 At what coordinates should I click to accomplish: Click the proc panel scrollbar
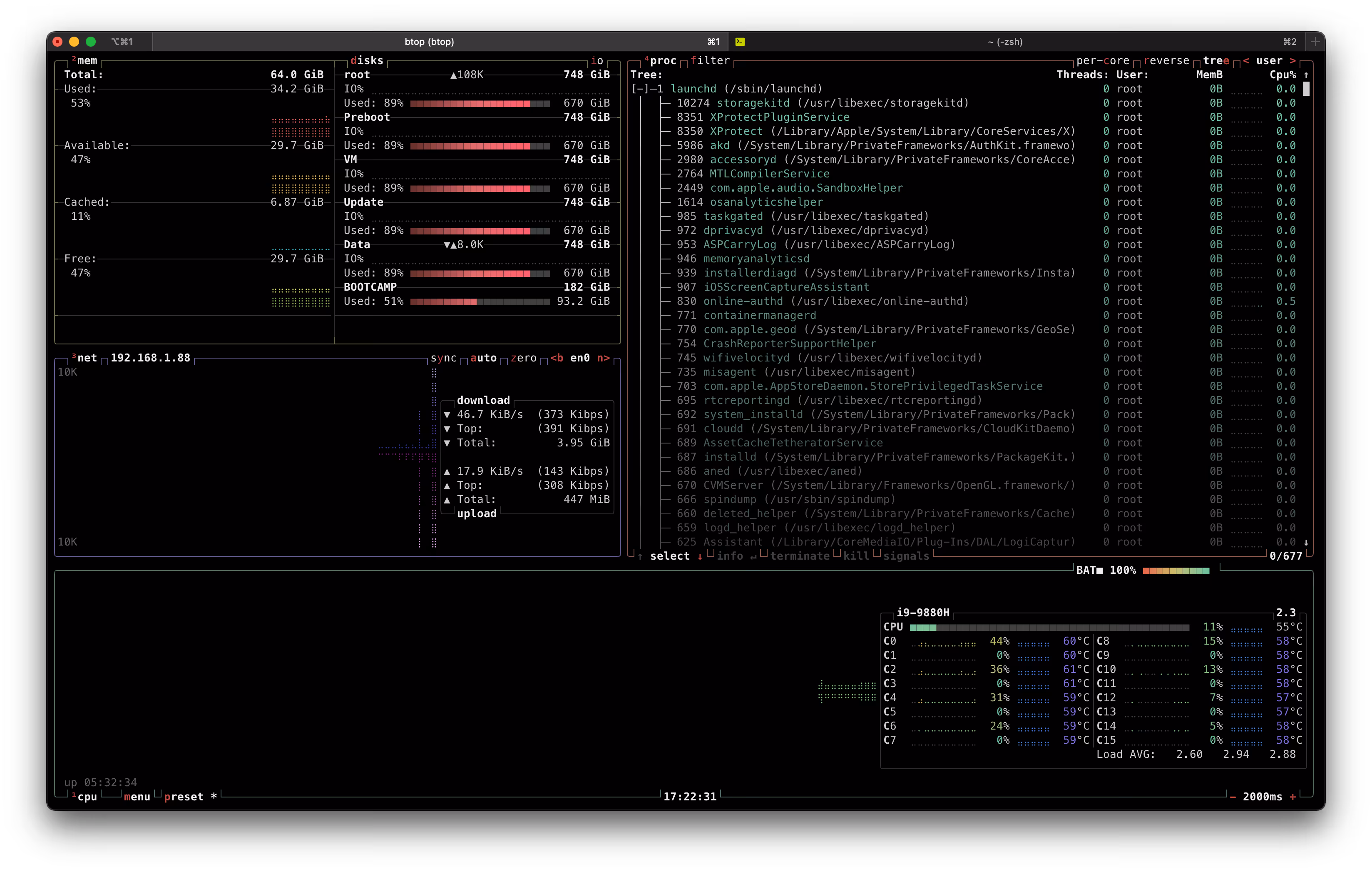pyautogui.click(x=1306, y=88)
